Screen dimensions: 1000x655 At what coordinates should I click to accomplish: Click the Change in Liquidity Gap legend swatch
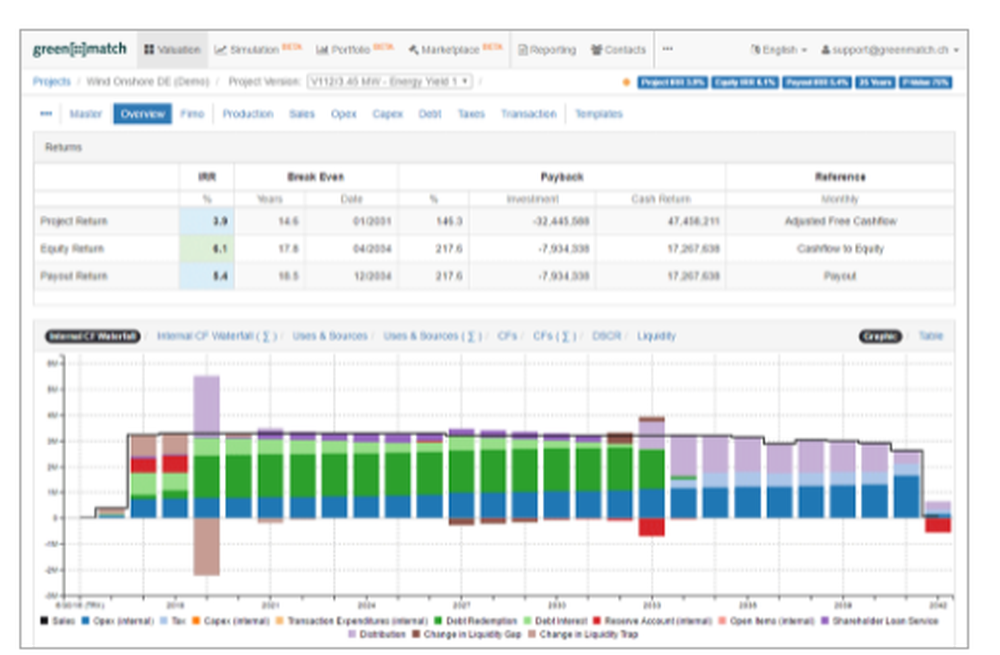point(416,634)
